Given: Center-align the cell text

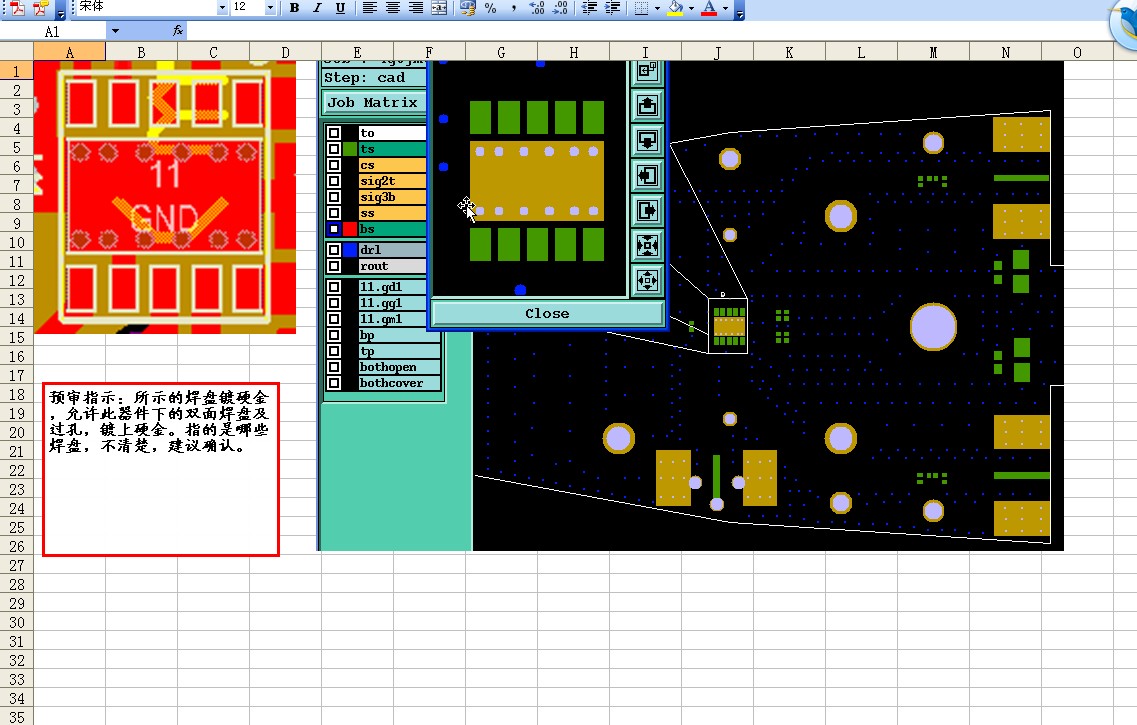Looking at the screenshot, I should click(392, 8).
